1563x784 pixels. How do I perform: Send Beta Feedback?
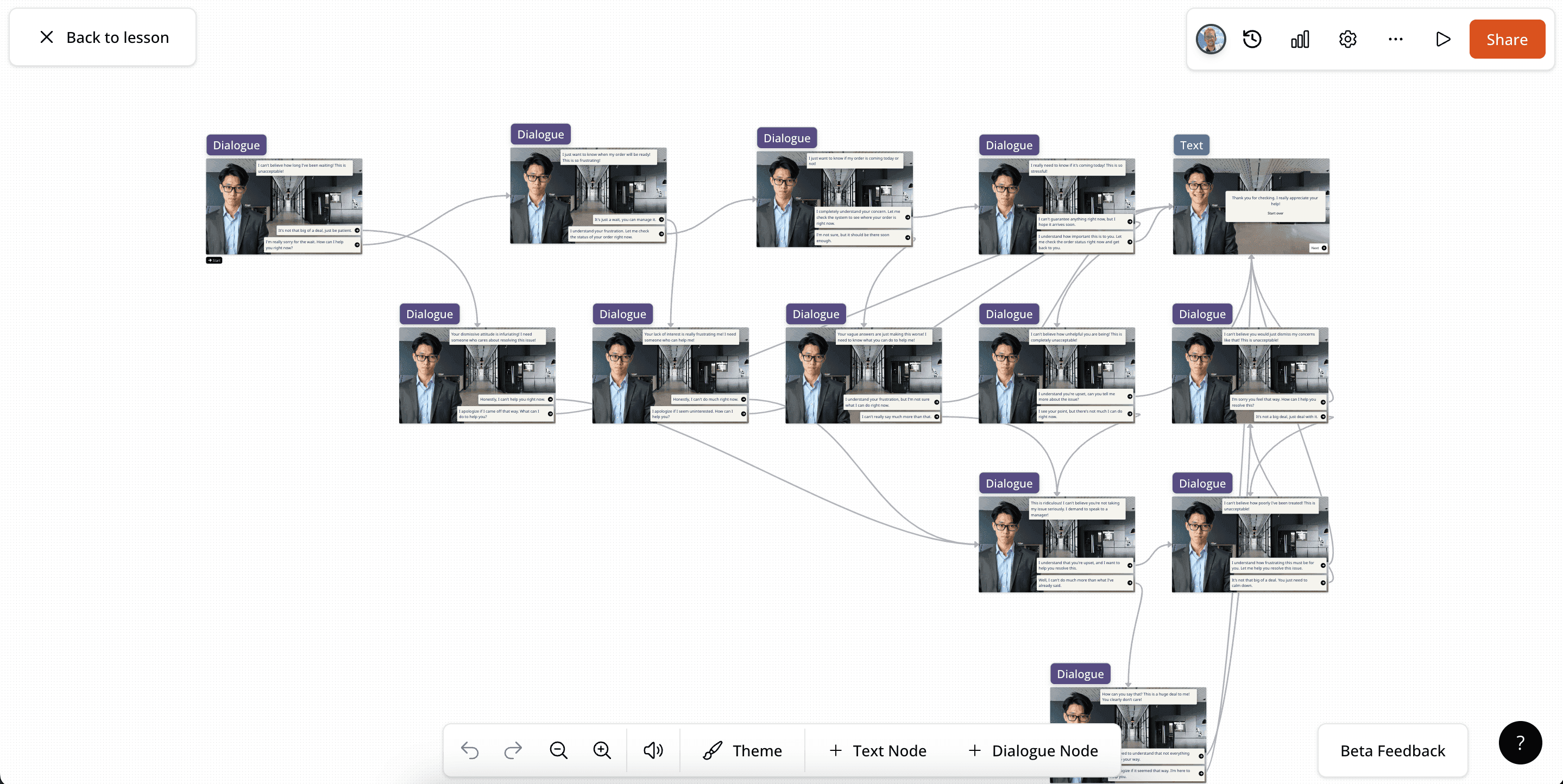pyautogui.click(x=1392, y=751)
